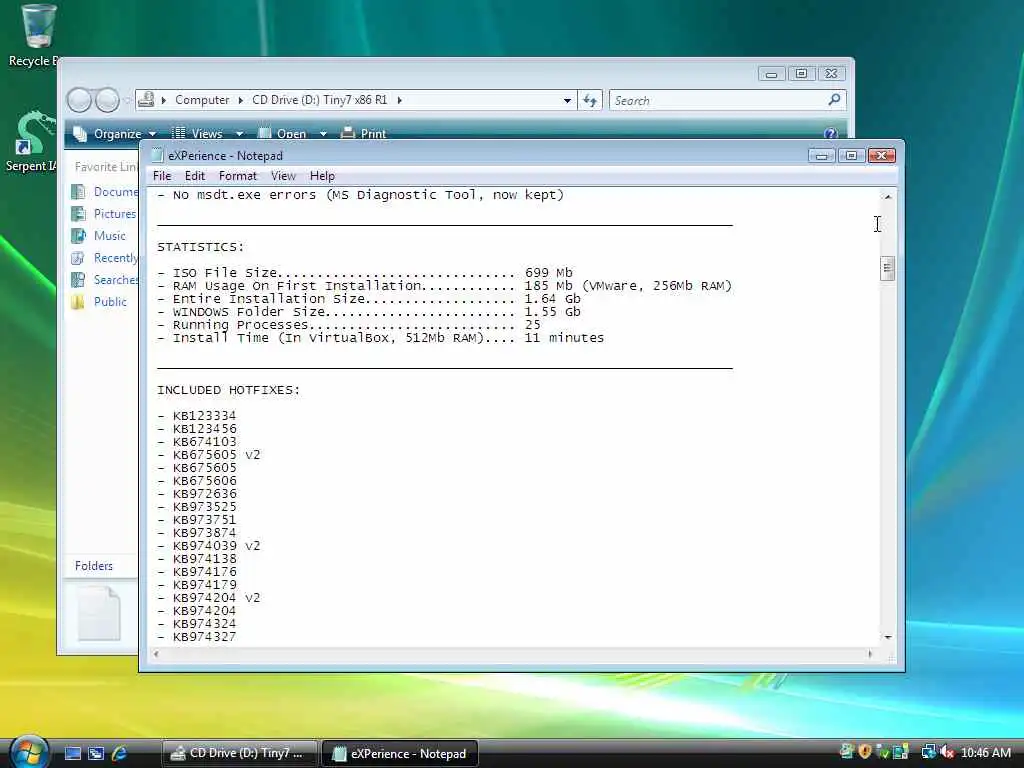1024x768 pixels.
Task: Close the eXPerience Notepad window
Action: 882,155
